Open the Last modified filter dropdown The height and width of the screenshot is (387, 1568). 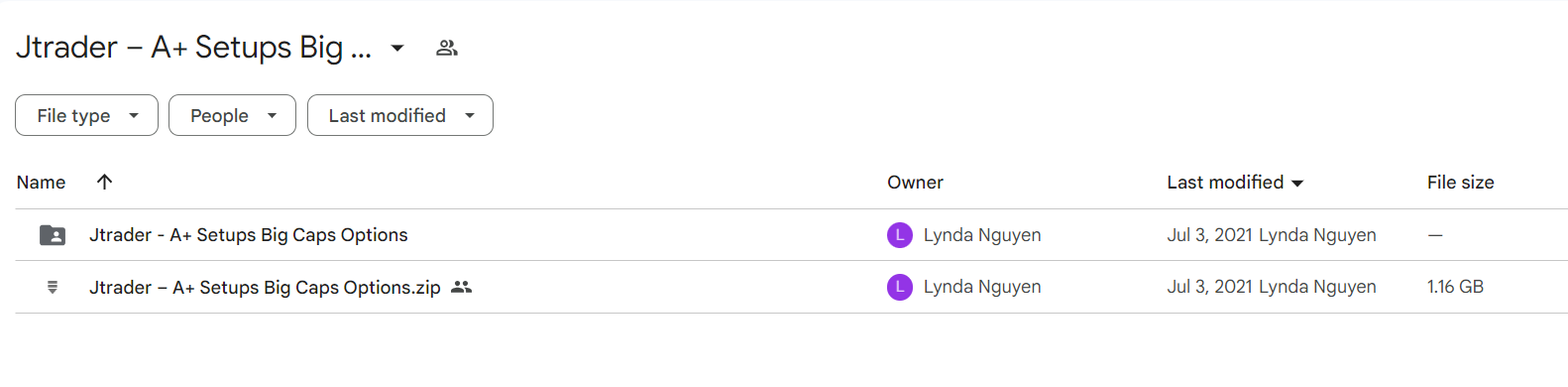click(x=400, y=115)
